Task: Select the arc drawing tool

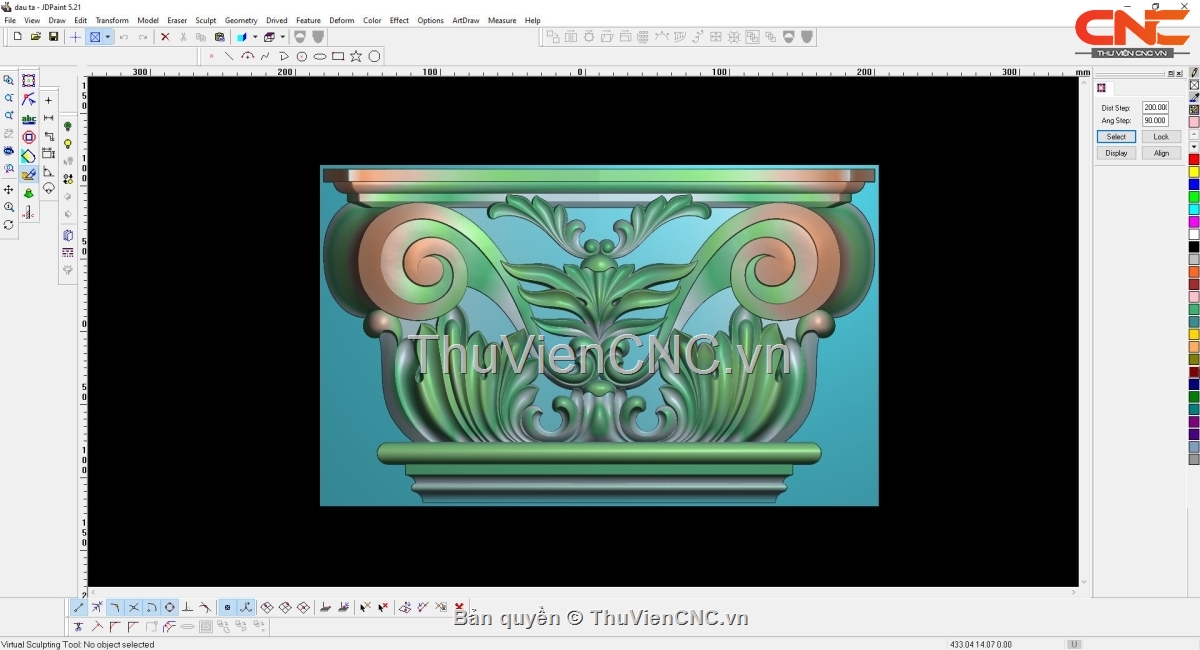Action: [247, 56]
